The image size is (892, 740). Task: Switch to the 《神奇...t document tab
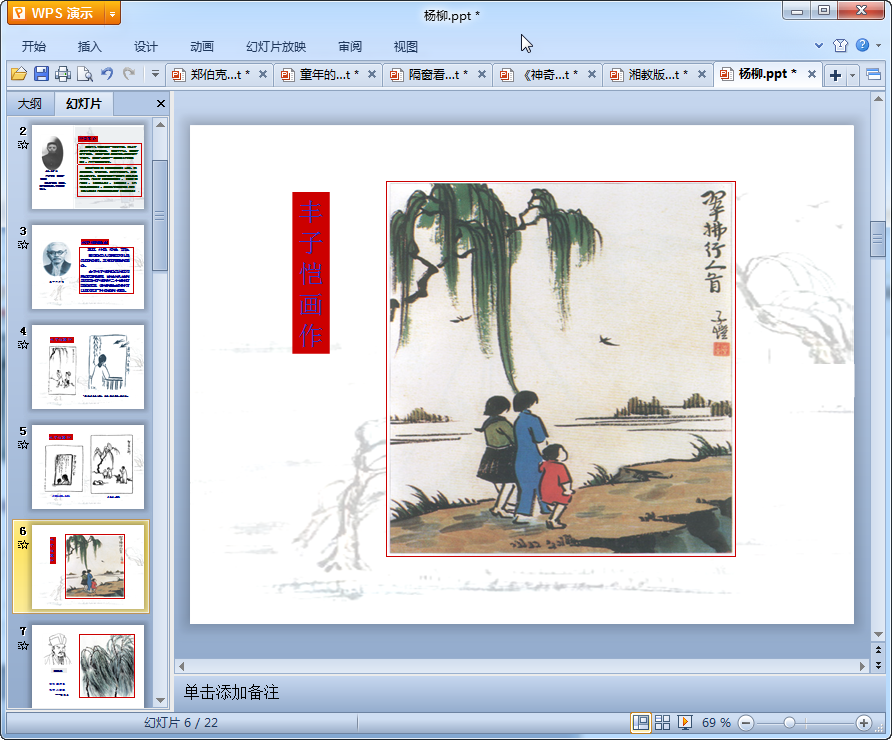pyautogui.click(x=548, y=75)
